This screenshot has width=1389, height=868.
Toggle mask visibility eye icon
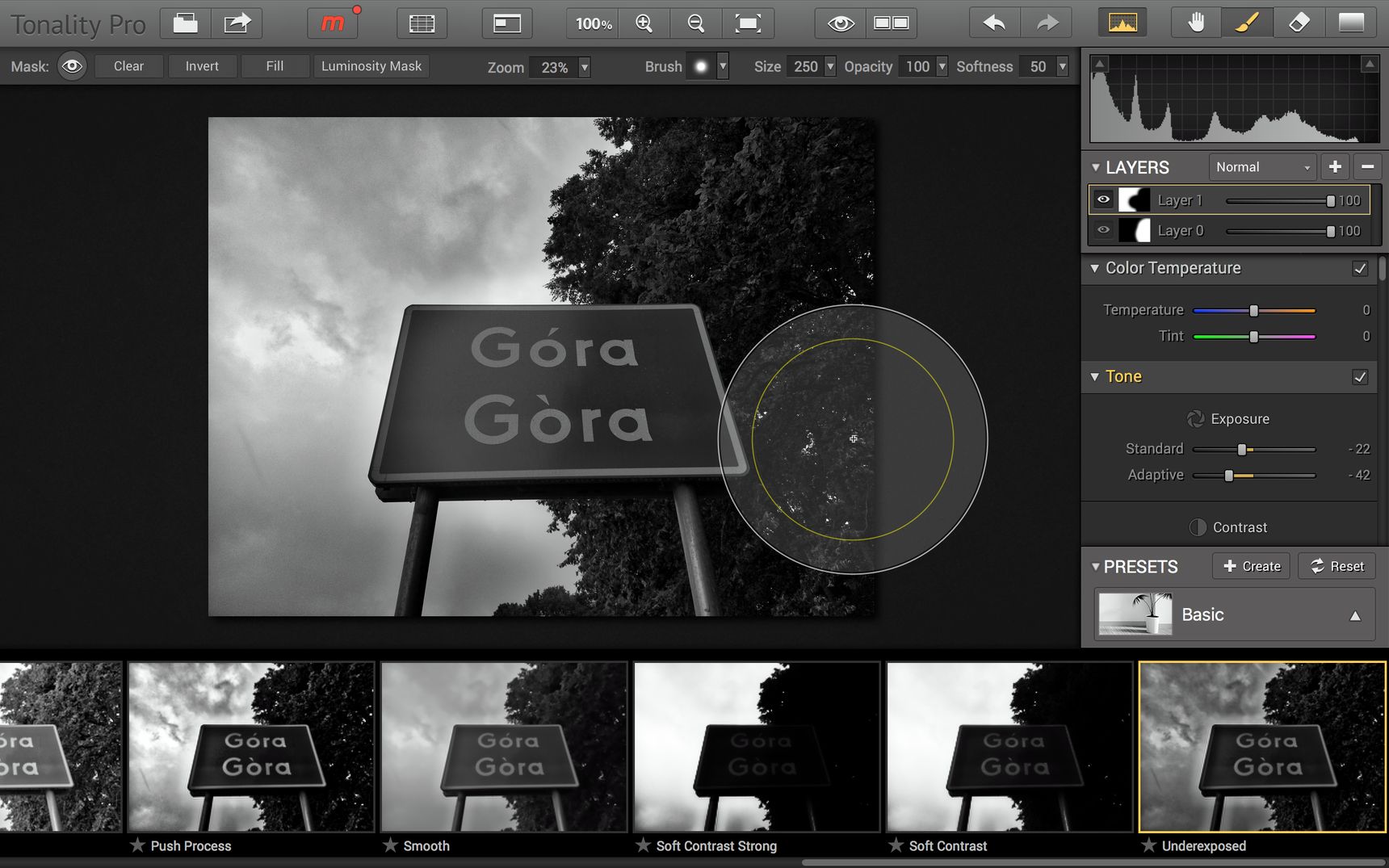[x=72, y=66]
